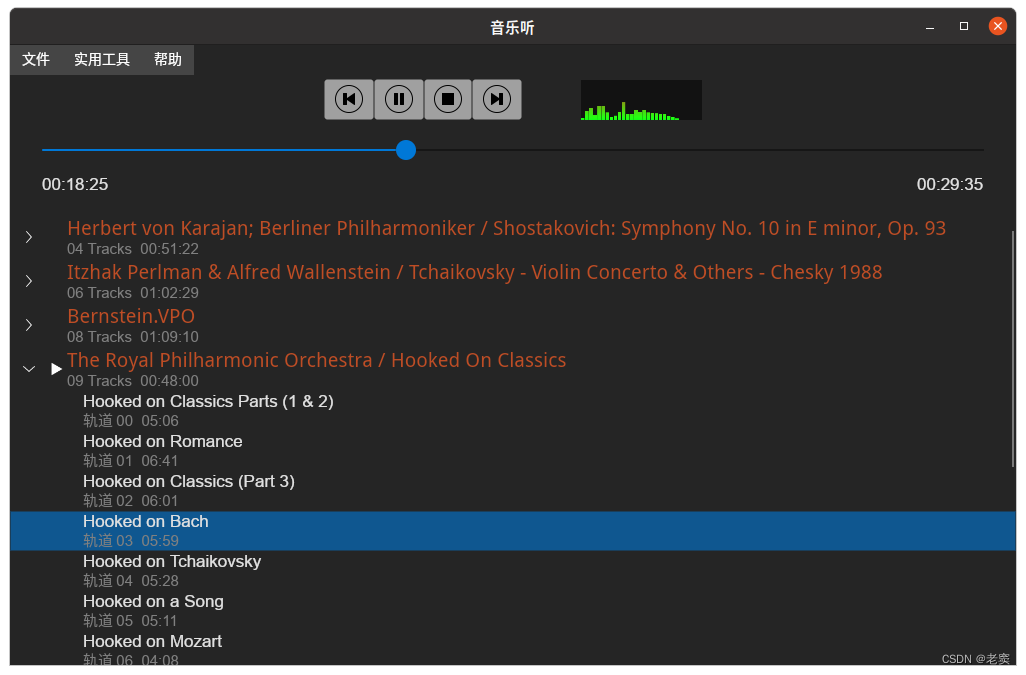Click "06 Tracks 01:02:29" text
Screen dimensions: 1026x675
tap(133, 293)
